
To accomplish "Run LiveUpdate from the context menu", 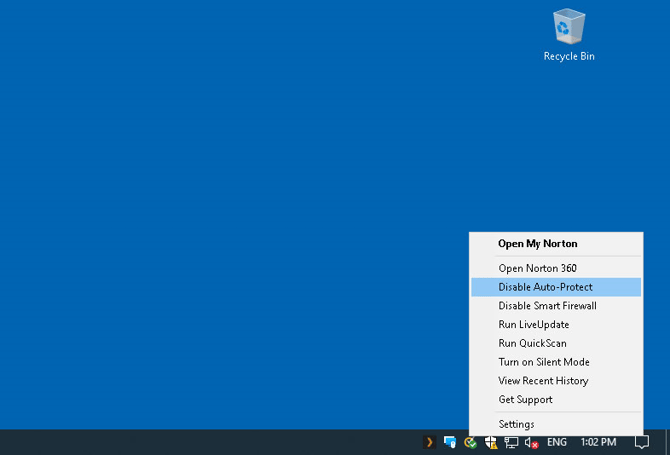I will [x=534, y=325].
